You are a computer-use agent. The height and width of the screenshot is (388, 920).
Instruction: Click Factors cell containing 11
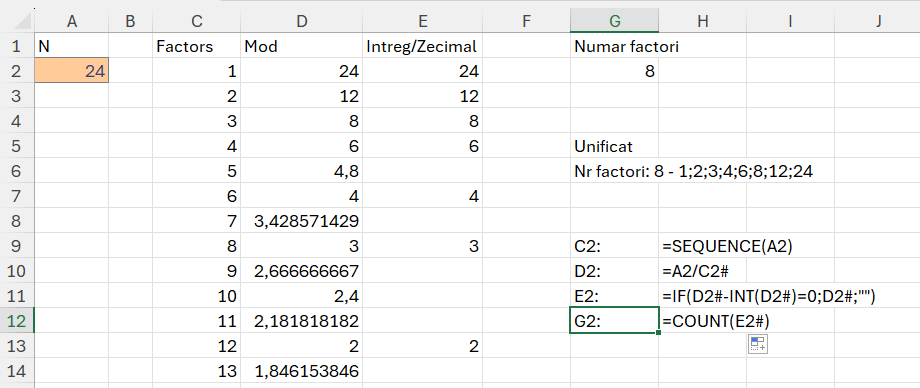coord(197,320)
